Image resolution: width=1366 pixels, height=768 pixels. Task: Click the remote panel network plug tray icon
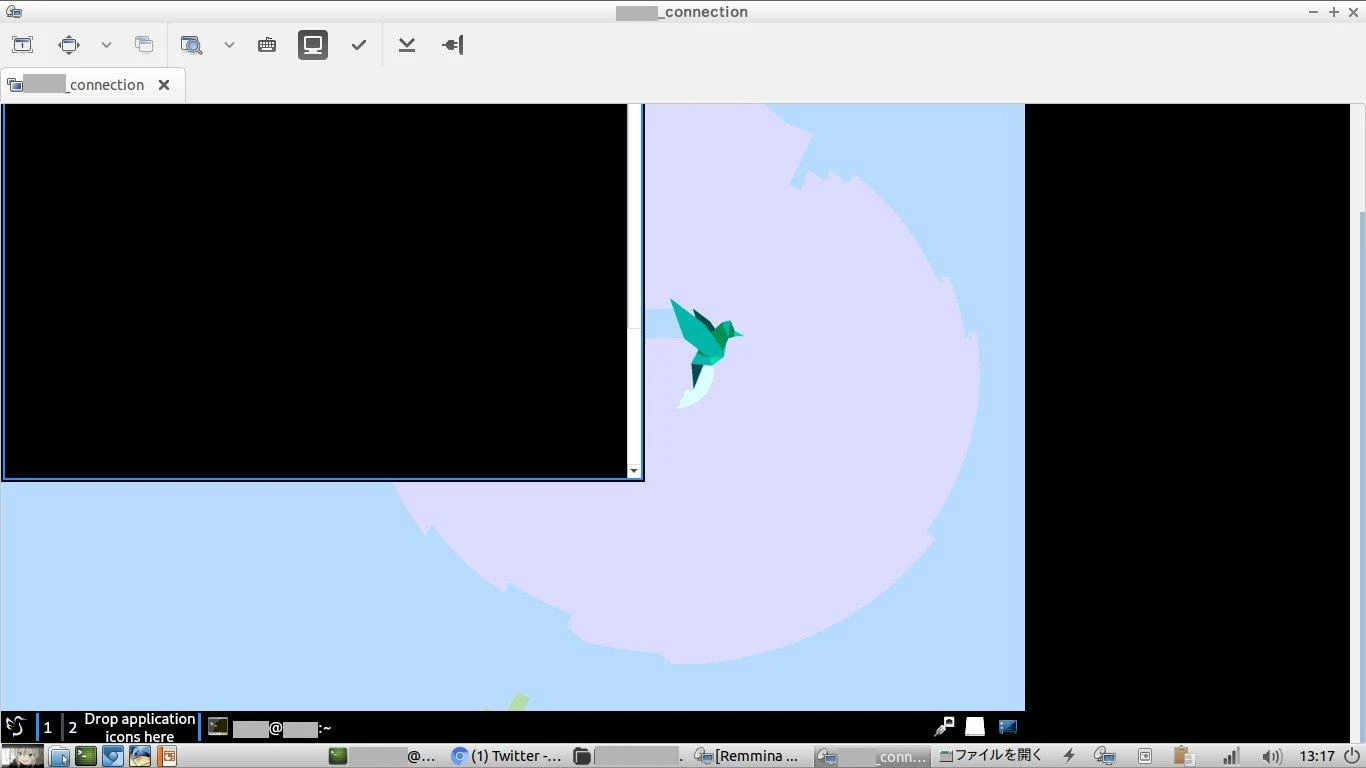[945, 727]
